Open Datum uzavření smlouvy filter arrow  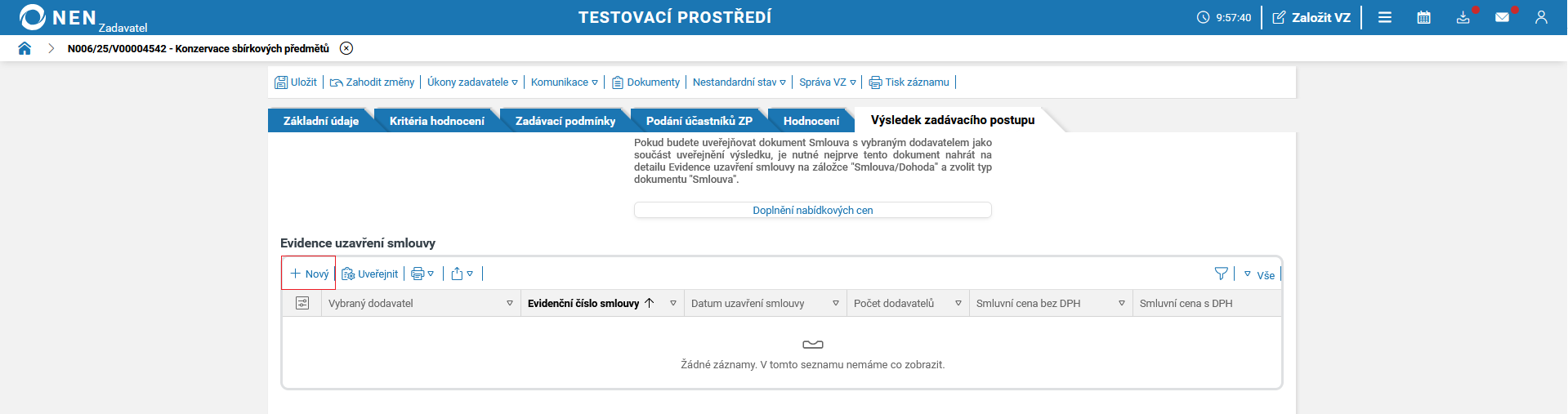click(836, 303)
